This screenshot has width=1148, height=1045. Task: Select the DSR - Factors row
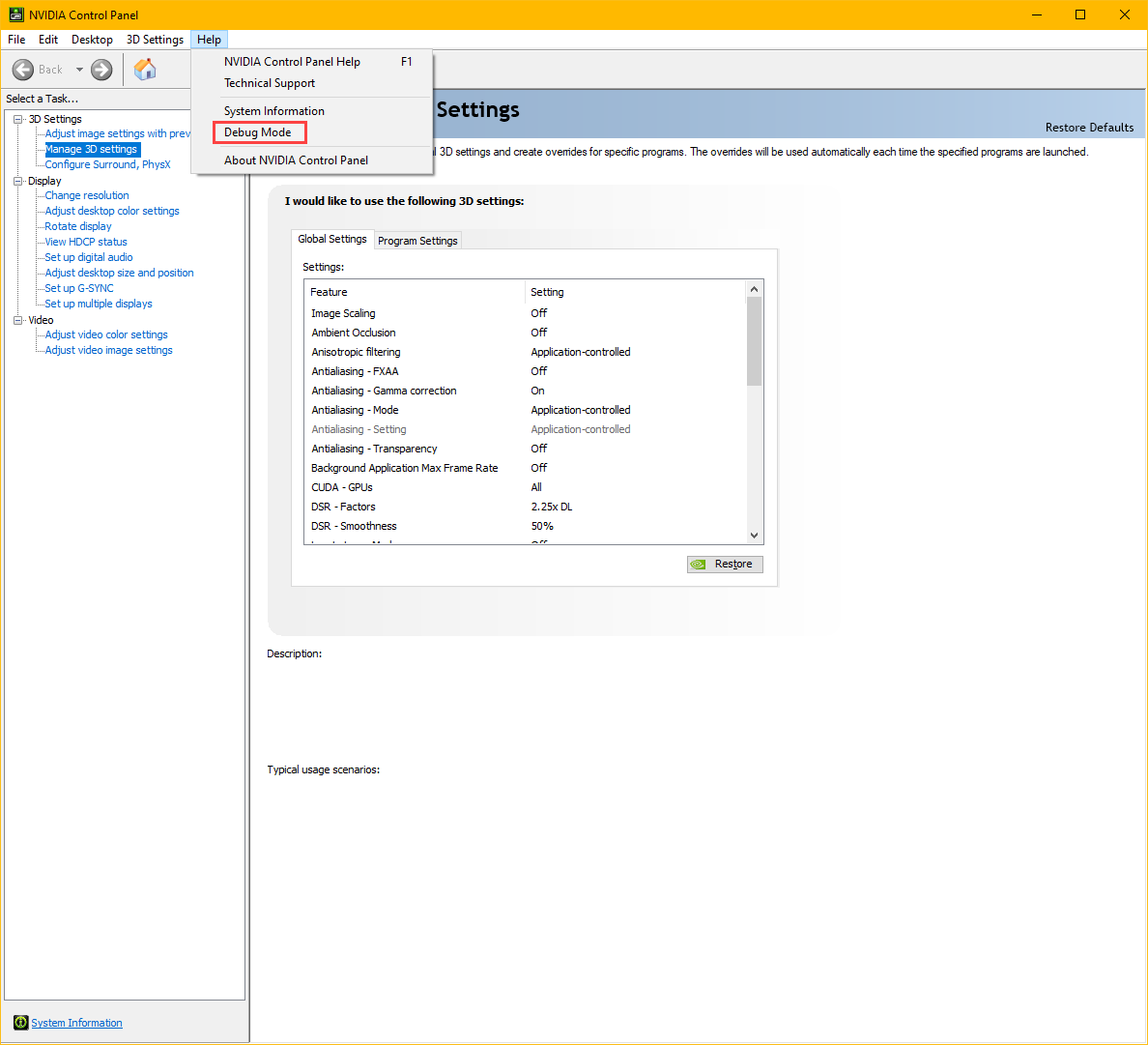(x=525, y=507)
